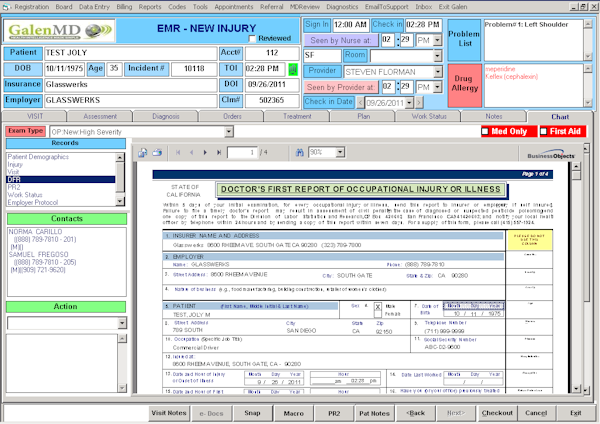Click the print report icon
Image resolution: width=600 pixels, height=424 pixels.
155,152
